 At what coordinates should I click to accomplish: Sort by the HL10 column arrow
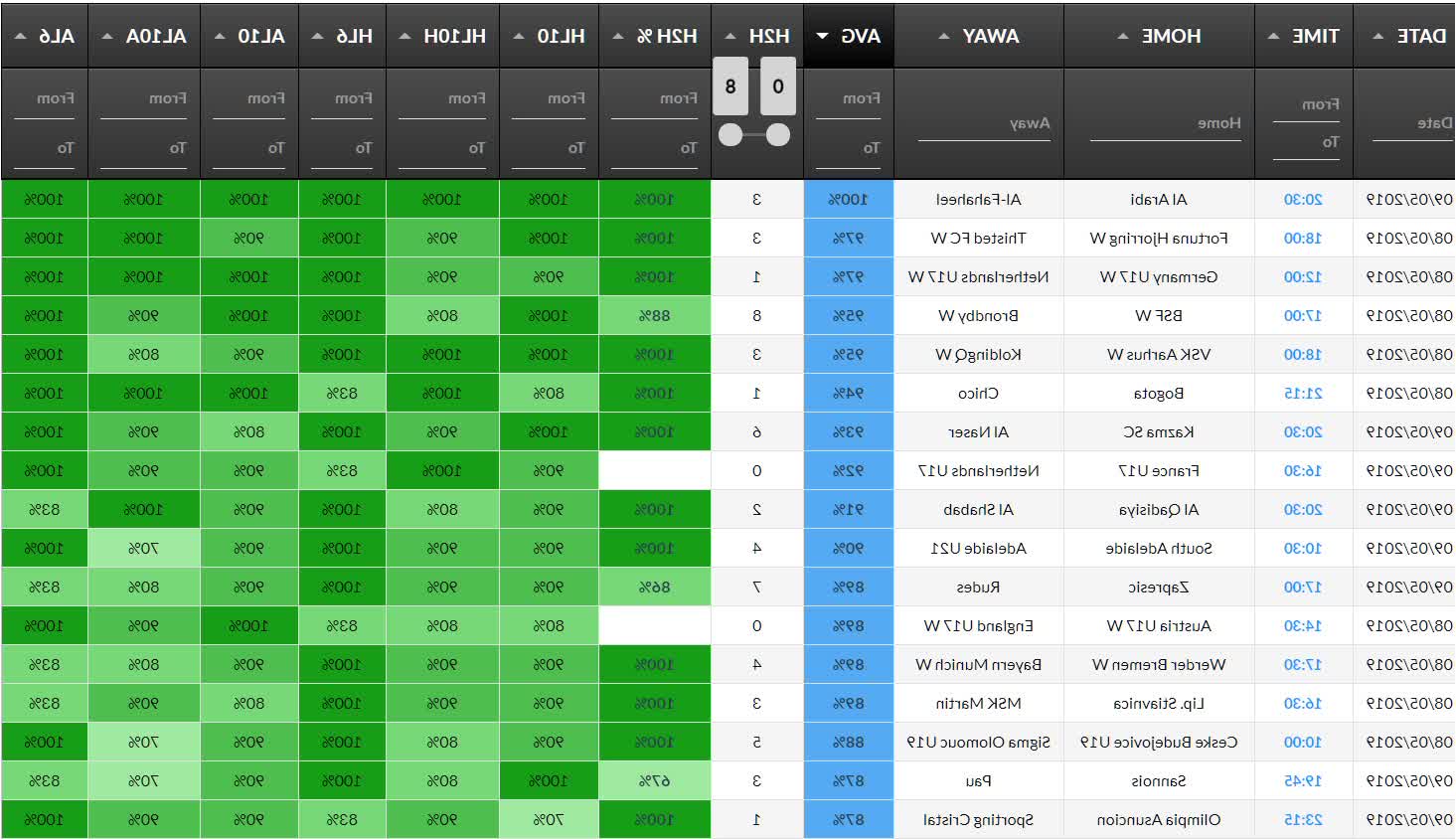[x=518, y=37]
